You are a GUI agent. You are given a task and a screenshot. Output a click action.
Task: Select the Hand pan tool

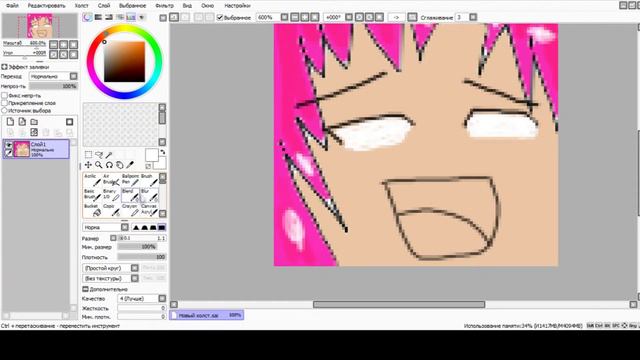click(x=120, y=165)
